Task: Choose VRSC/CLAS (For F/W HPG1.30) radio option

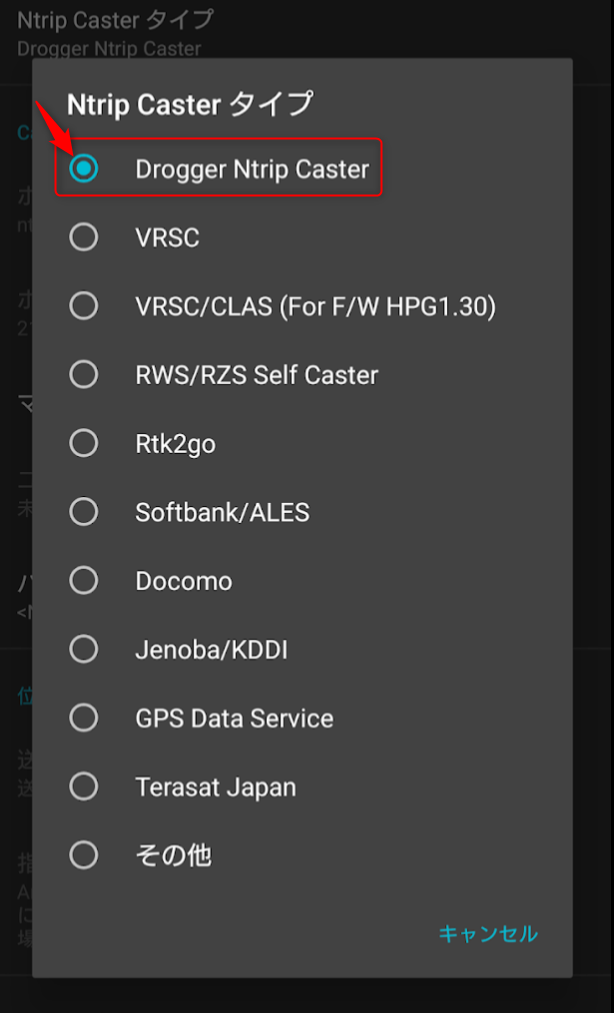Action: pyautogui.click(x=84, y=306)
